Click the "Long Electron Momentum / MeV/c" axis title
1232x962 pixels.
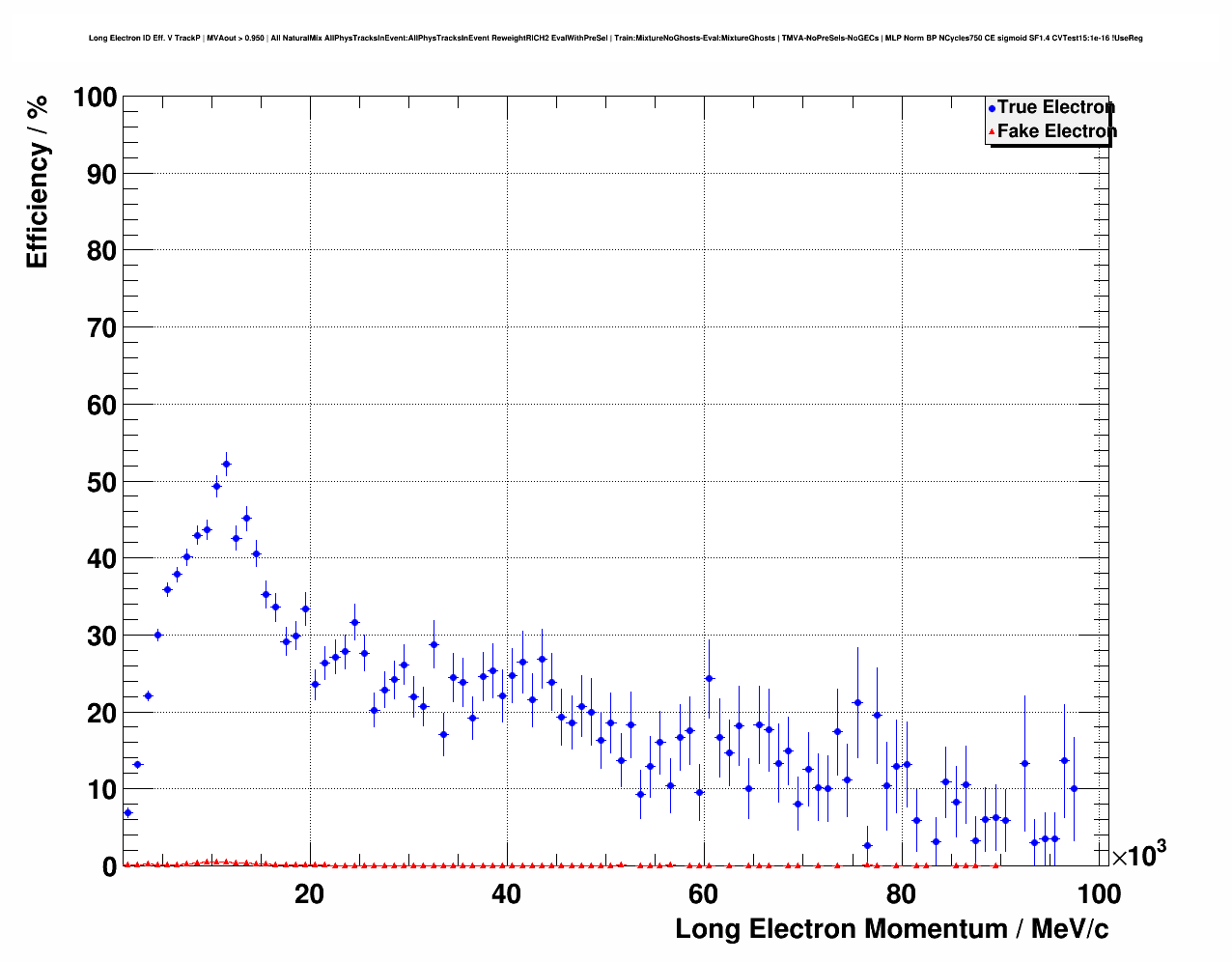point(891,928)
